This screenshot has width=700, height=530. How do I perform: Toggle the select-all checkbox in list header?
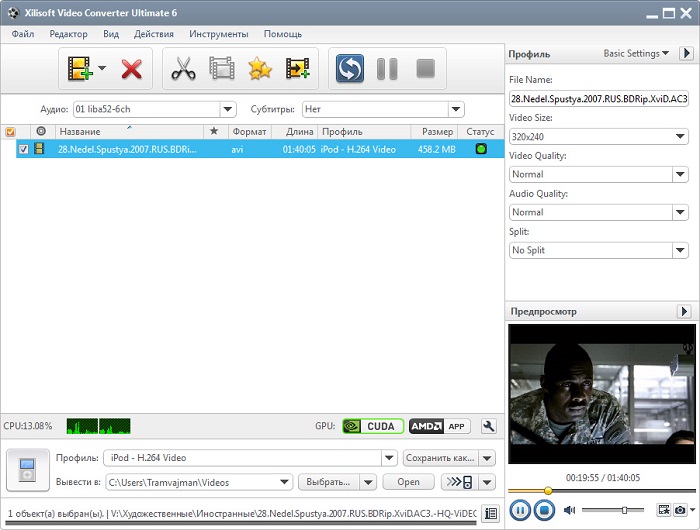pos(10,132)
